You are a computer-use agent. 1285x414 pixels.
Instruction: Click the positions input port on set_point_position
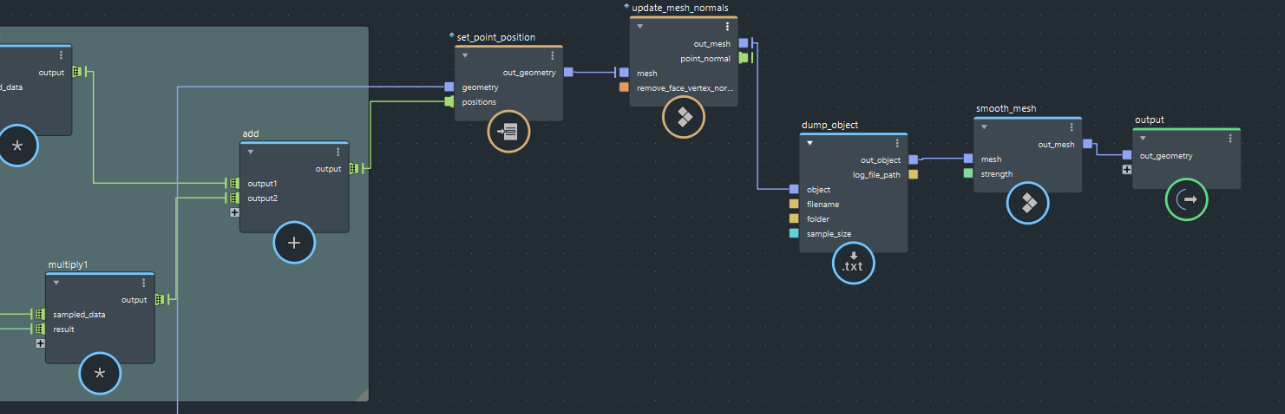click(x=449, y=101)
